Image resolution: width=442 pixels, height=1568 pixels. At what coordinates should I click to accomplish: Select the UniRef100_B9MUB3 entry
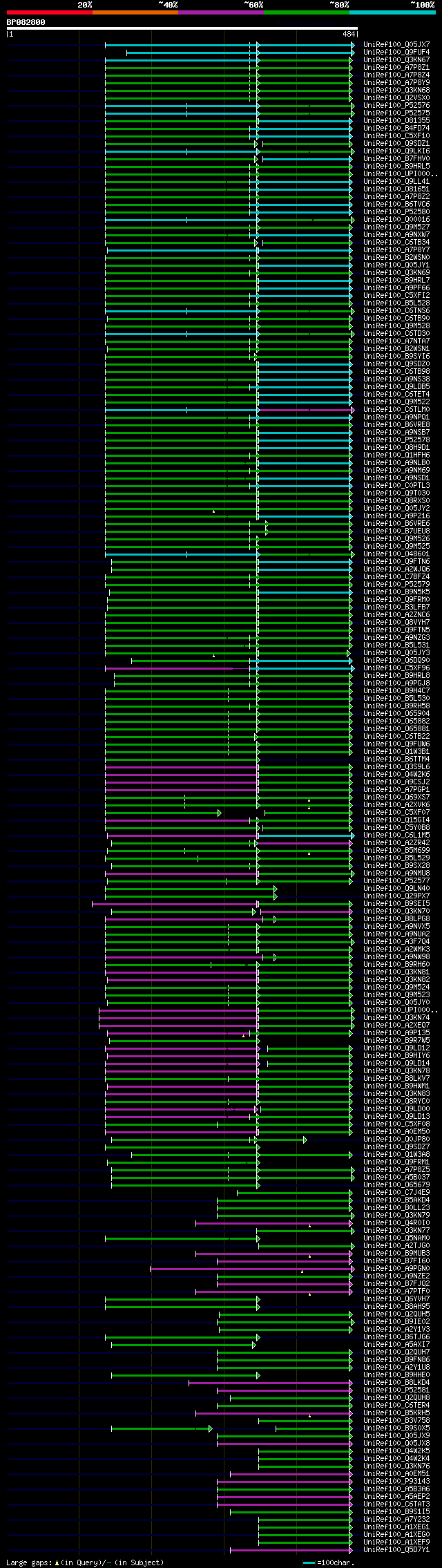396,1253
